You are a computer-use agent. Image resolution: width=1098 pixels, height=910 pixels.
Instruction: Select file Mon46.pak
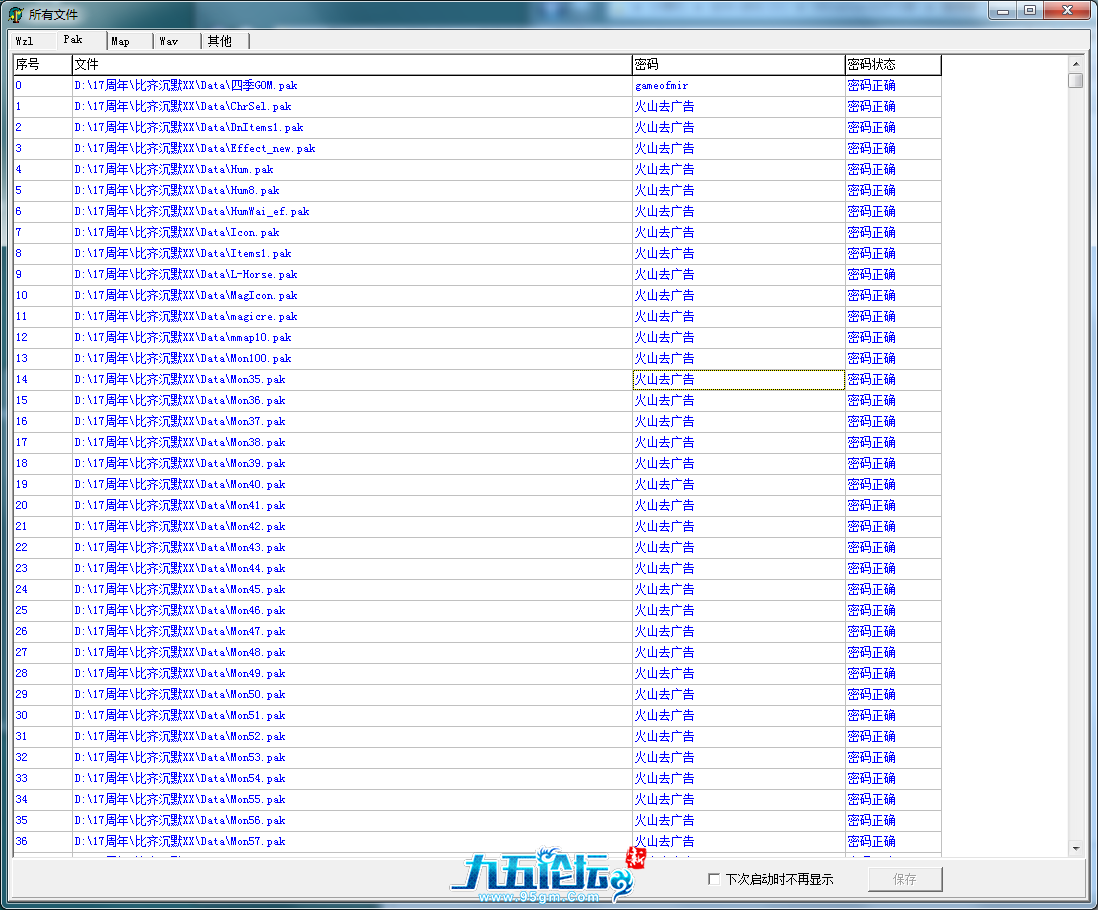(x=352, y=610)
